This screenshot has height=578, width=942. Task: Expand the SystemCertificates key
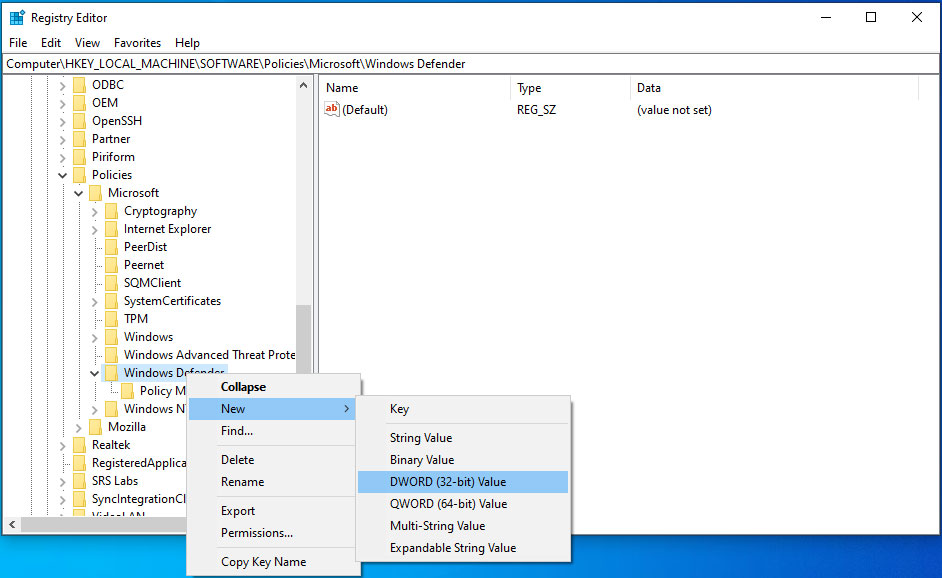click(94, 302)
